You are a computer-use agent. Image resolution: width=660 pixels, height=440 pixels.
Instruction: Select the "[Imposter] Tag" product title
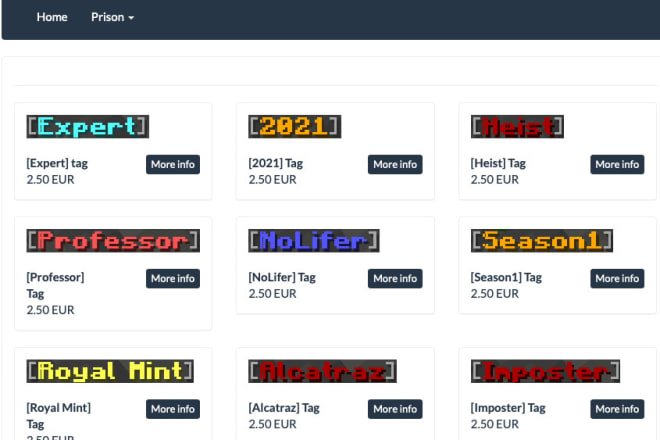(x=508, y=408)
